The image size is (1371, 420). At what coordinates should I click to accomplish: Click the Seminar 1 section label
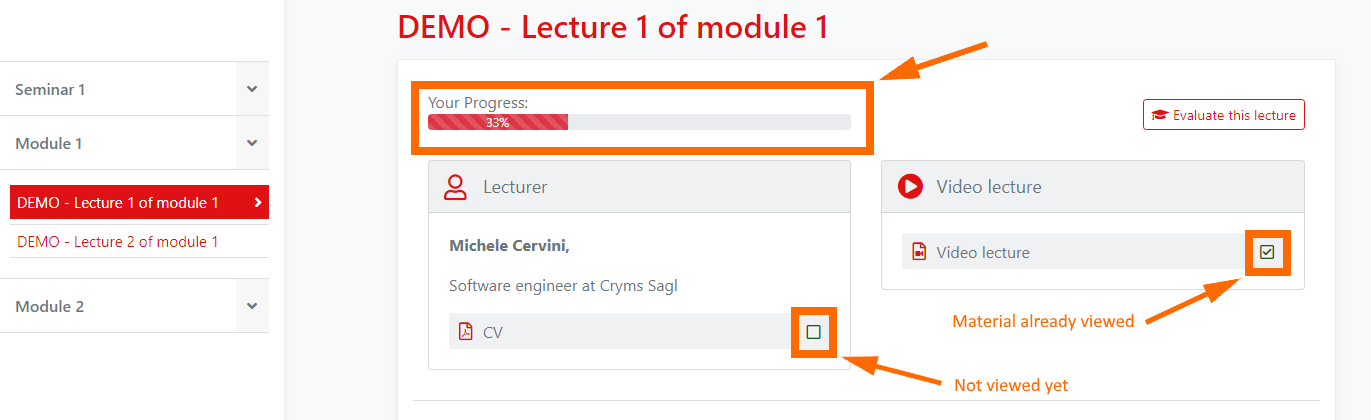point(50,89)
